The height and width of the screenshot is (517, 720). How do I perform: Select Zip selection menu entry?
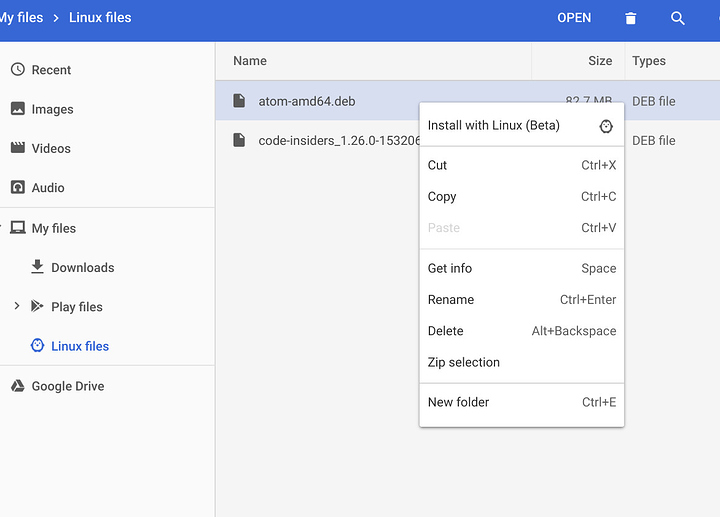pos(464,363)
